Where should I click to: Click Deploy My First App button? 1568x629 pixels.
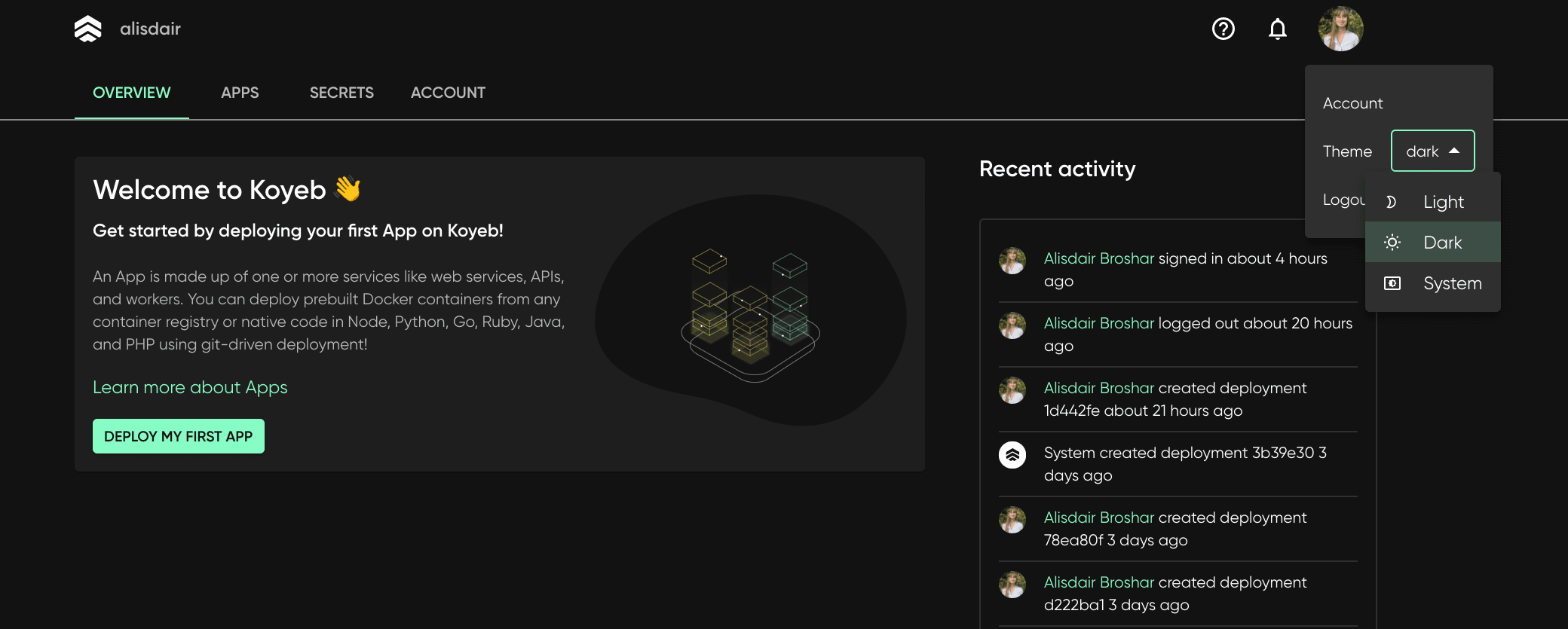(x=179, y=436)
